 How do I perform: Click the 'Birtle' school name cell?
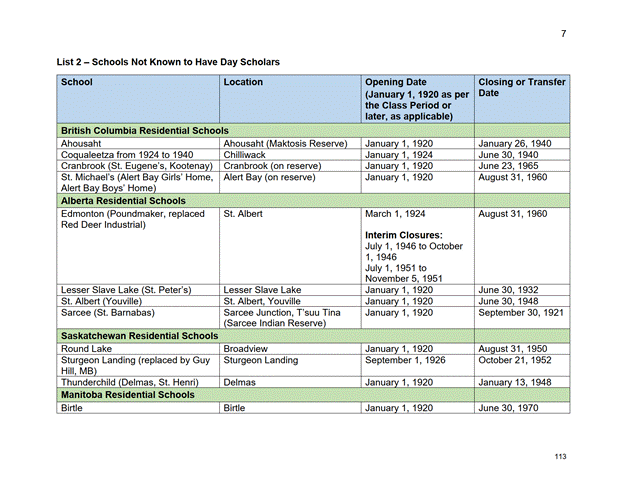tap(72, 408)
